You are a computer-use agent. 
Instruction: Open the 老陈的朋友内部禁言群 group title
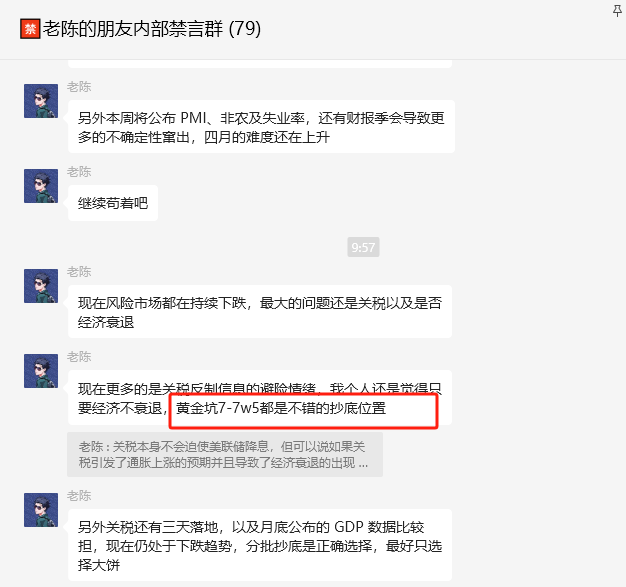(133, 29)
